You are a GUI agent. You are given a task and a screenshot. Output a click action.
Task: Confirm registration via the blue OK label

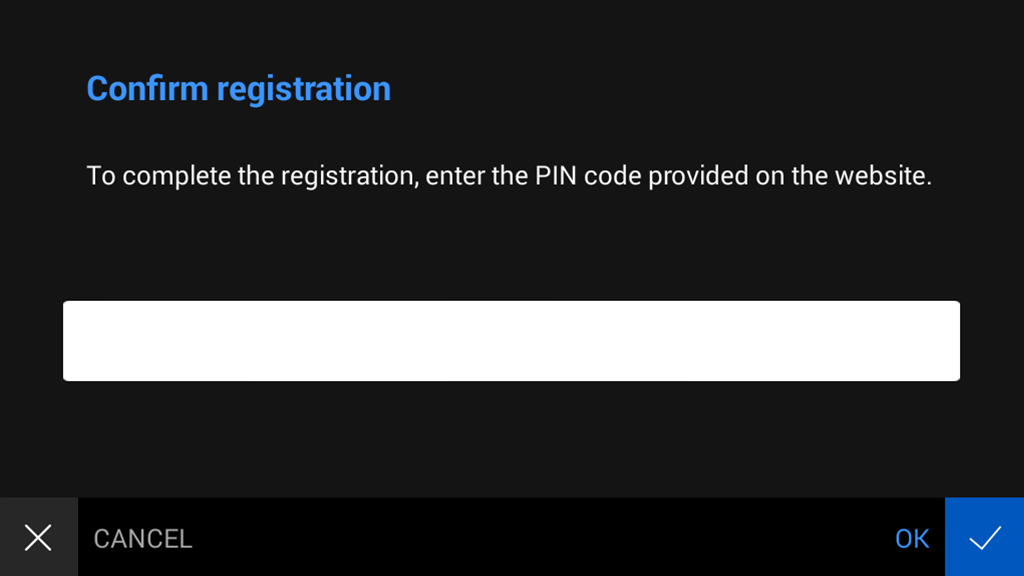[x=912, y=539]
